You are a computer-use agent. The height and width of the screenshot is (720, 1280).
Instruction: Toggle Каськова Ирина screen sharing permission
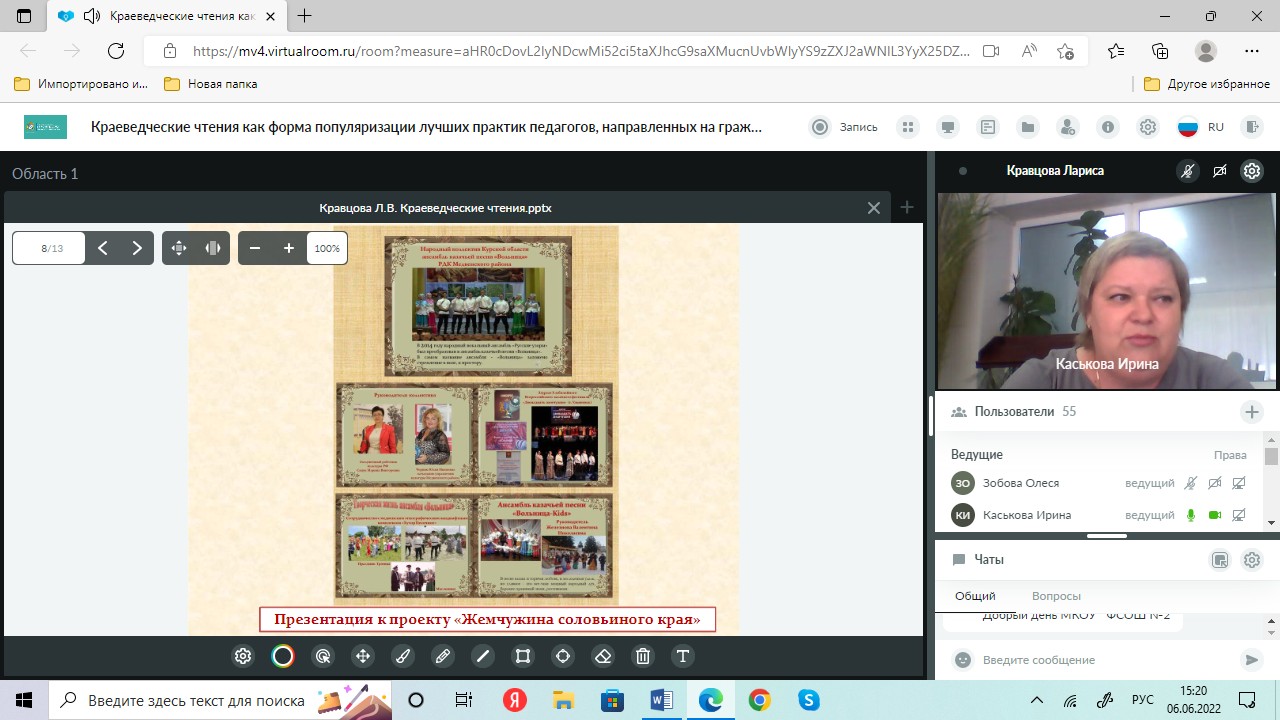pyautogui.click(x=1239, y=515)
